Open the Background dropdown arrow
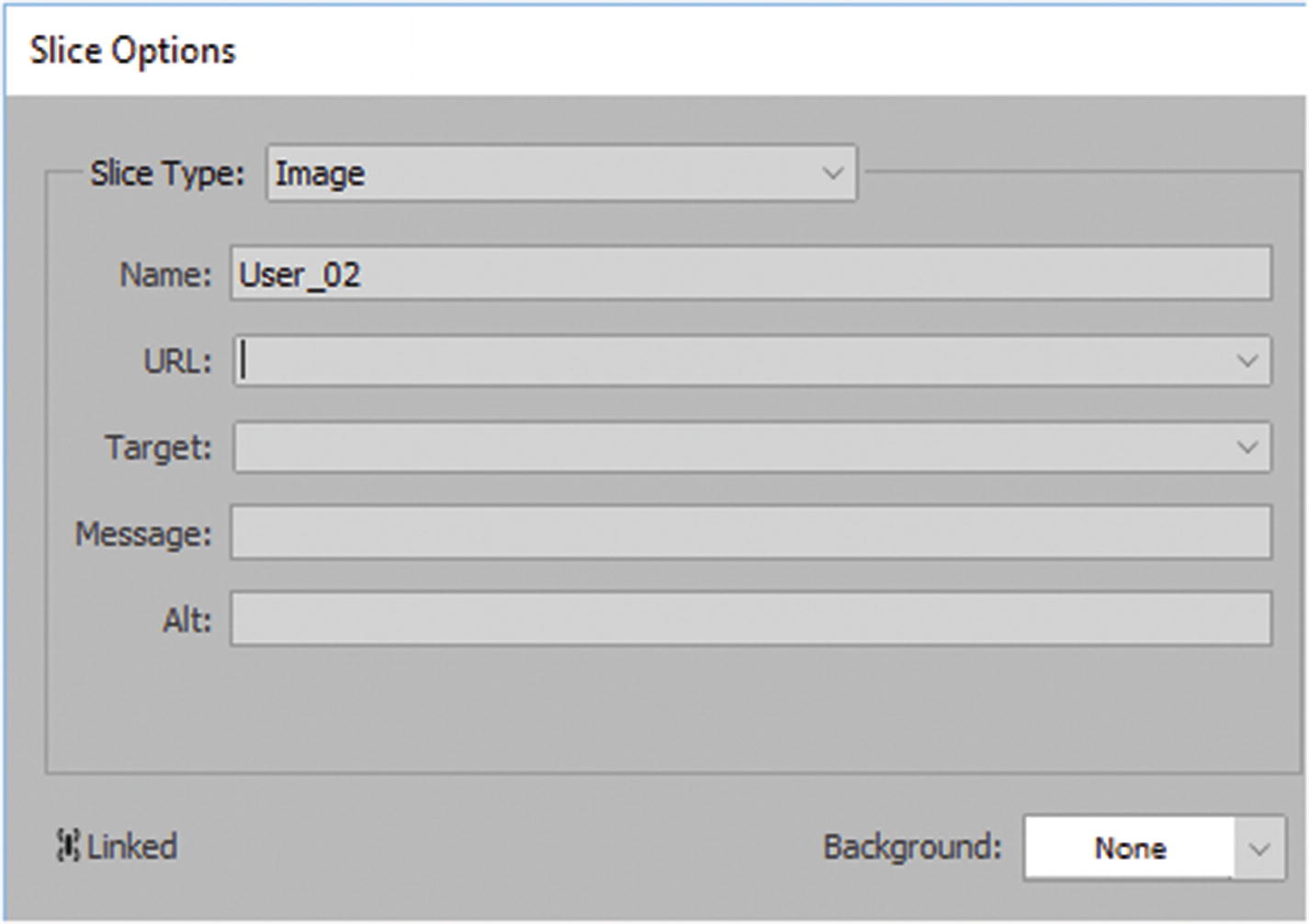The width and height of the screenshot is (1309, 924). (1258, 848)
